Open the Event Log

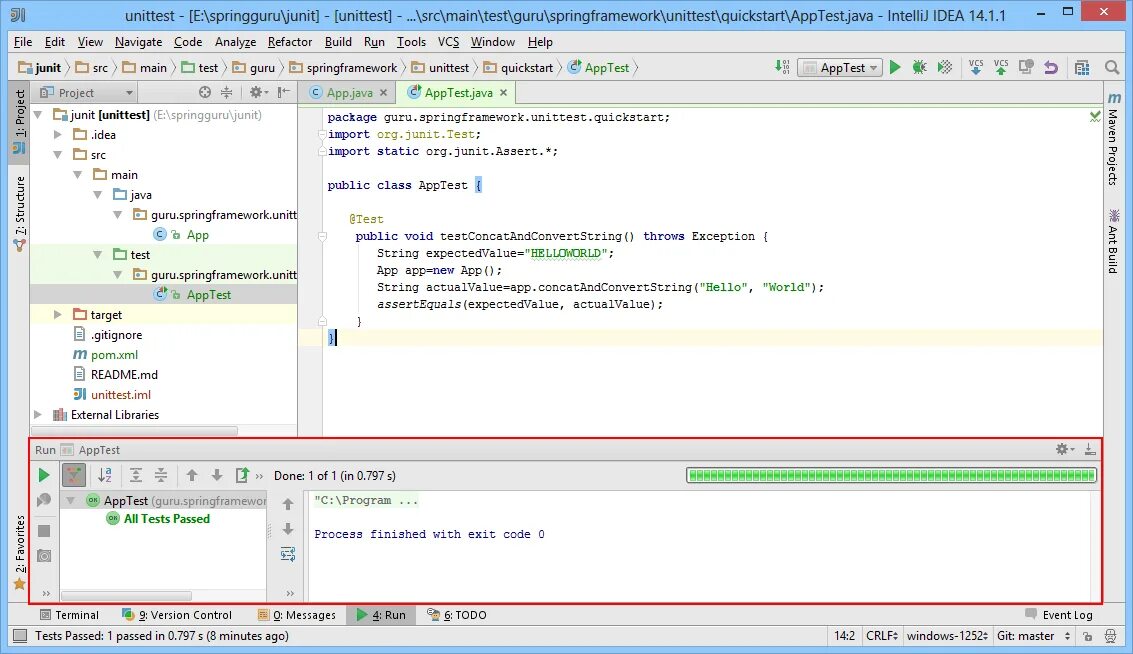point(1059,615)
